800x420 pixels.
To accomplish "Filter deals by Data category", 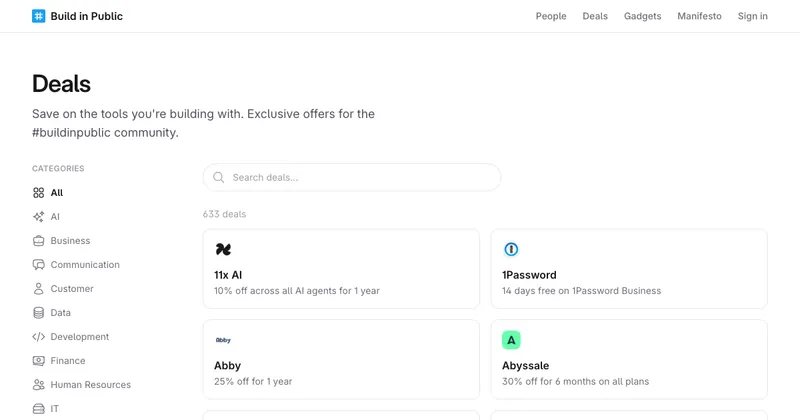I will pyautogui.click(x=60, y=313).
